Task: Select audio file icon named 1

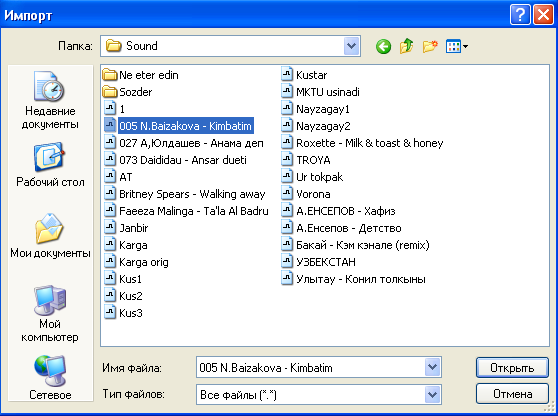Action: point(110,109)
